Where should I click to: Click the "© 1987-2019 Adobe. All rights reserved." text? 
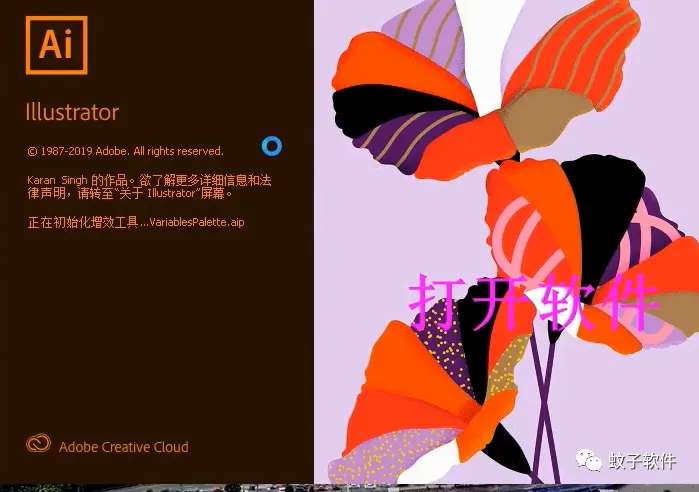click(x=125, y=151)
